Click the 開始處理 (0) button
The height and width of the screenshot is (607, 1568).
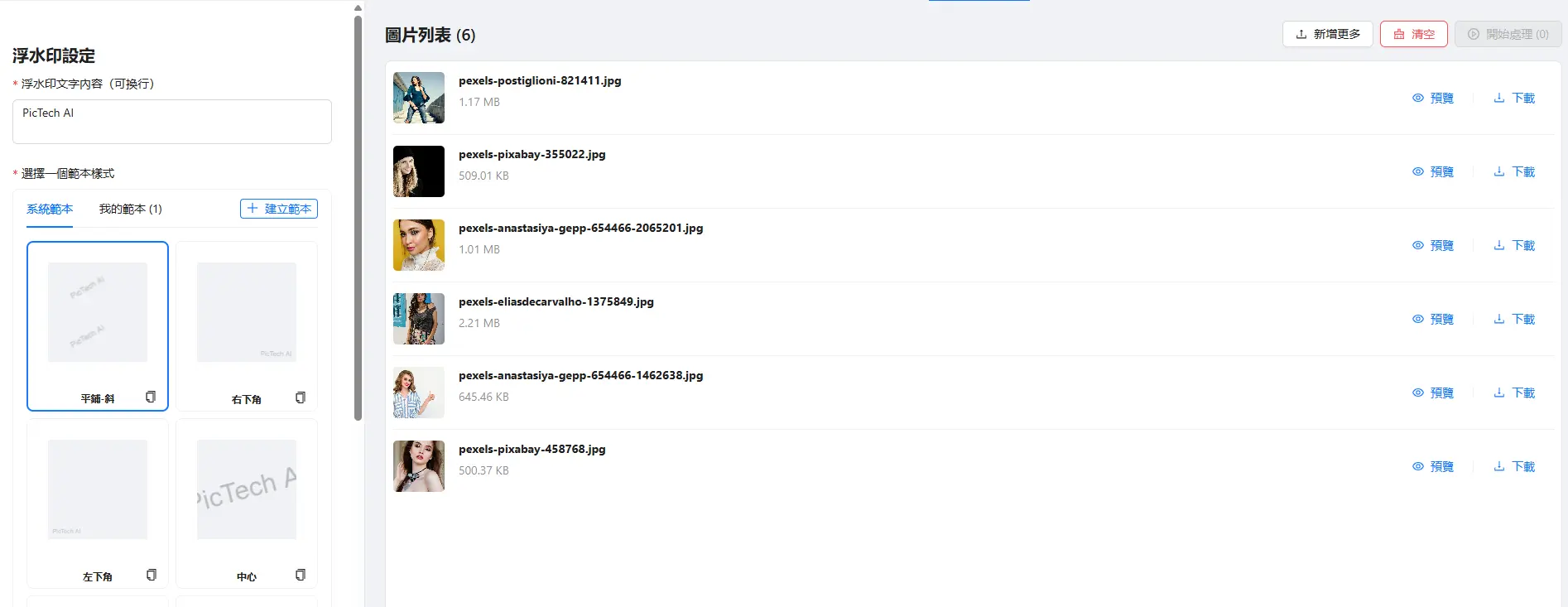pos(1508,34)
